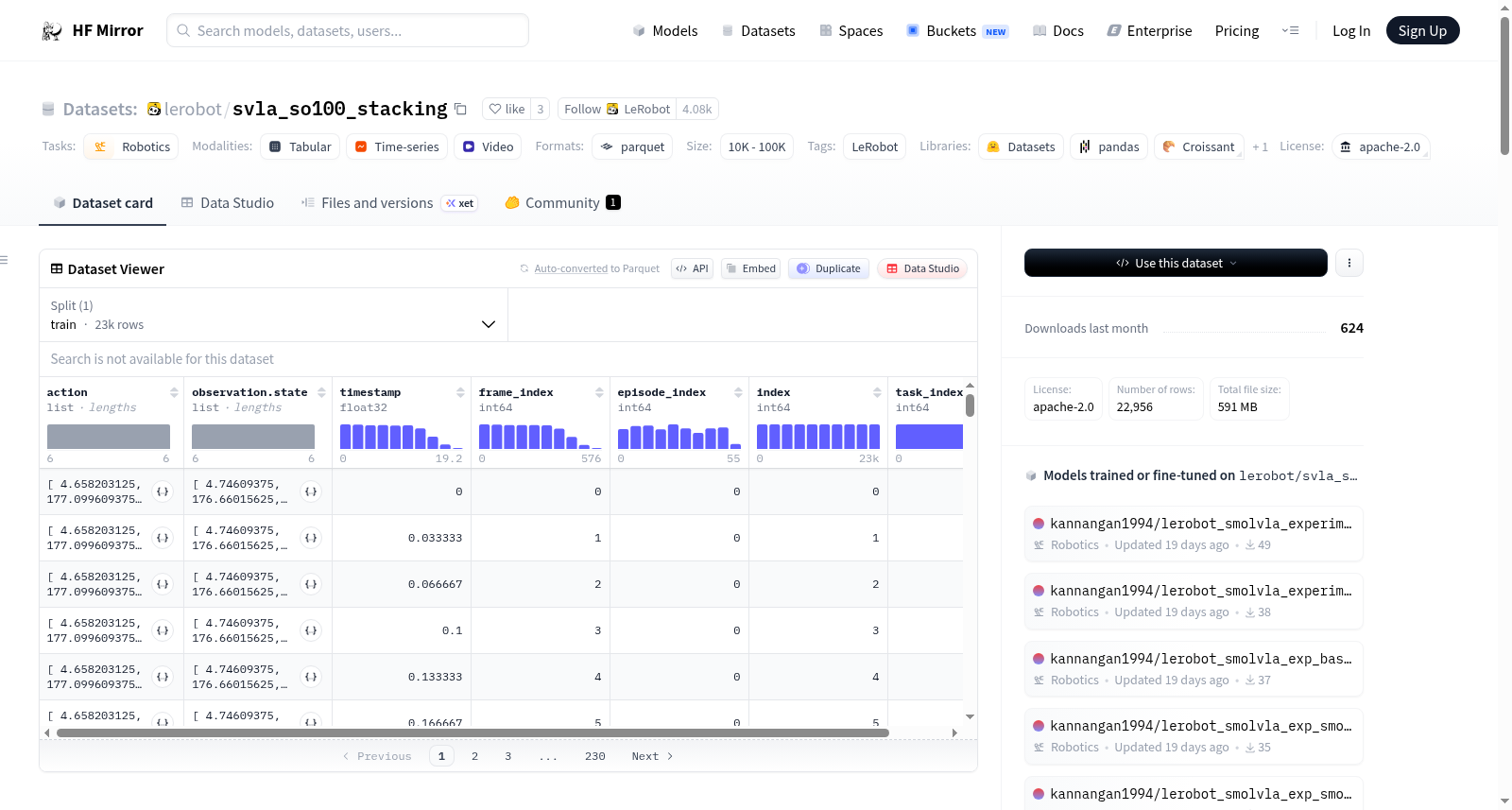Screen dimensions: 1512x810
Task: Click the Sign Up button
Action: coord(1422,30)
